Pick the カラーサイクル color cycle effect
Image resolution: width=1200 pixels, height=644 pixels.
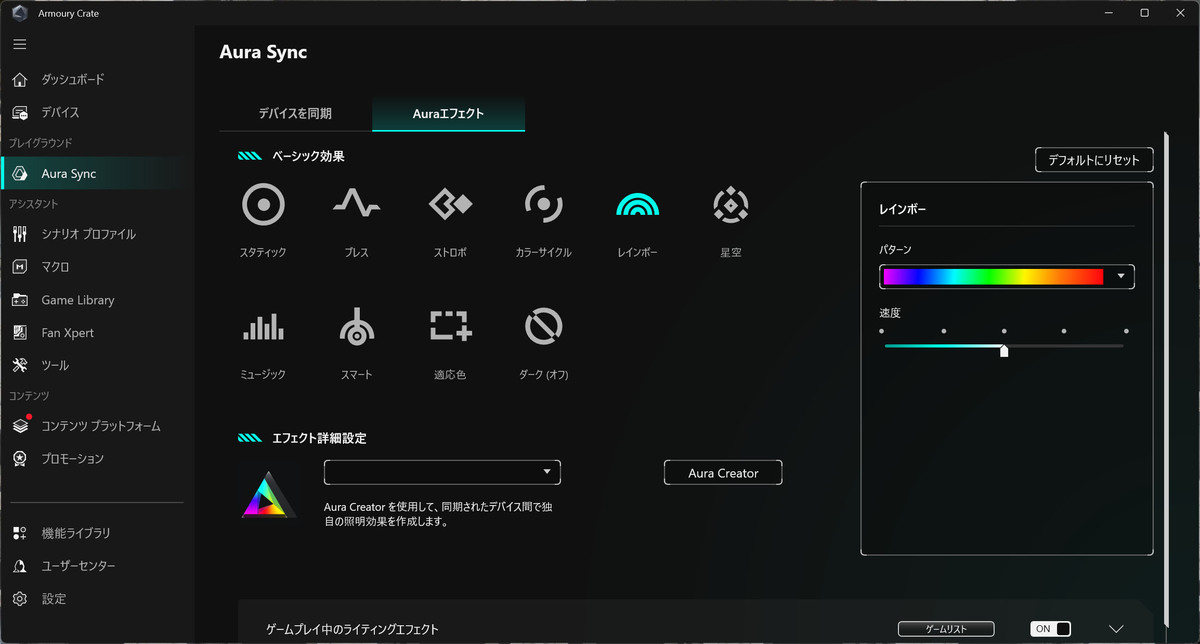point(543,205)
